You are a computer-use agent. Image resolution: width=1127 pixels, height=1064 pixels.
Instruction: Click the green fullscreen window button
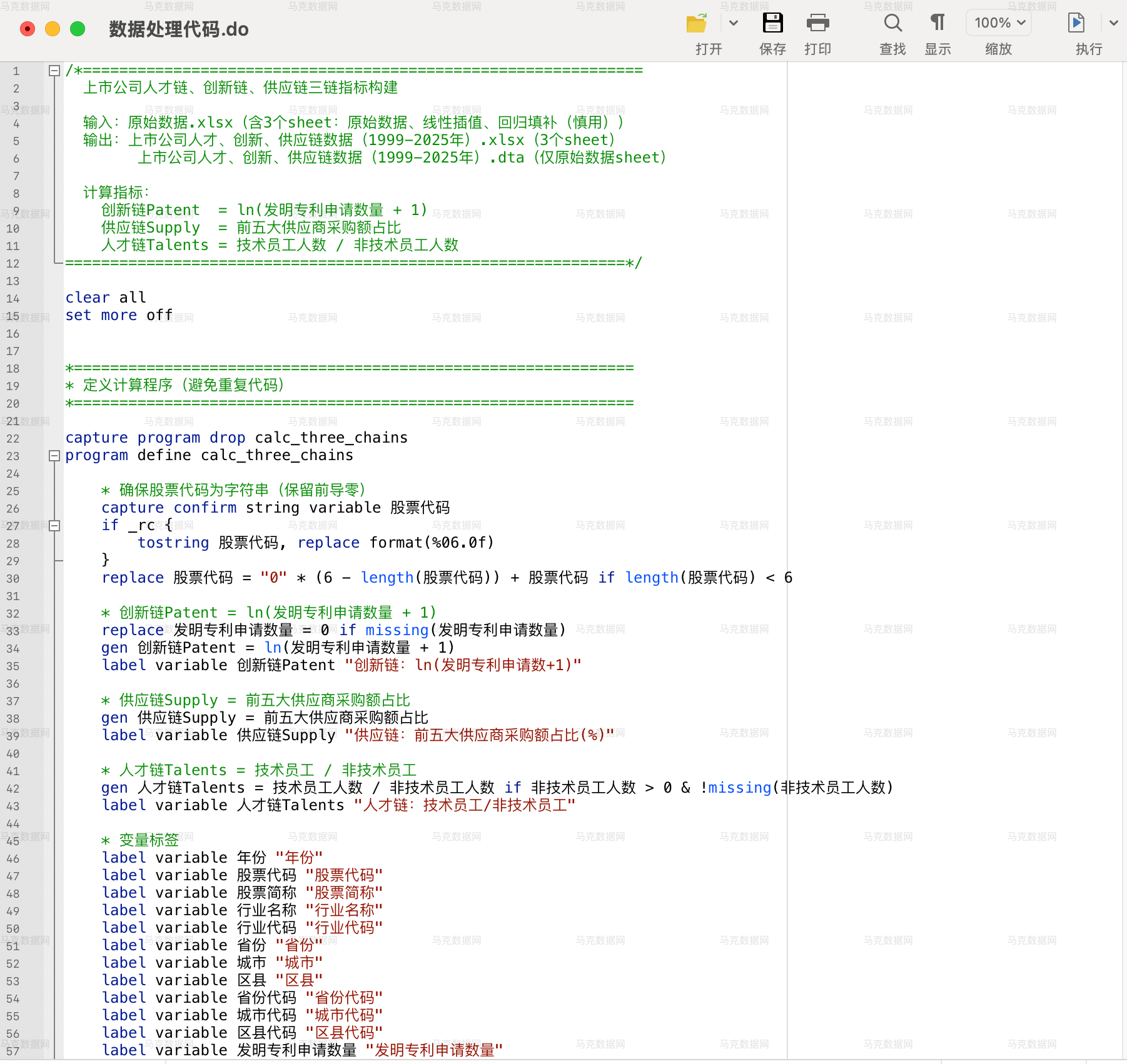click(x=78, y=29)
